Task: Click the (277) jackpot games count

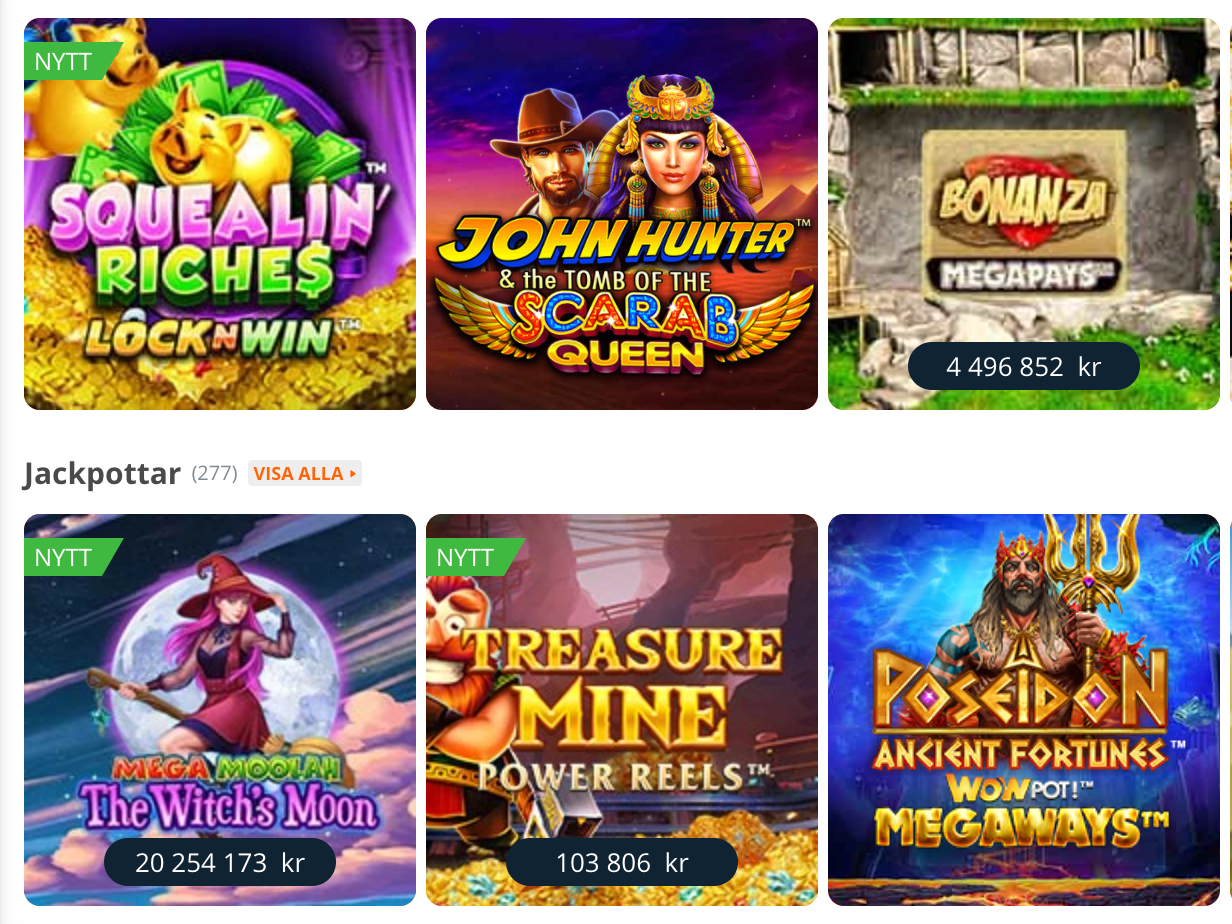Action: point(214,473)
